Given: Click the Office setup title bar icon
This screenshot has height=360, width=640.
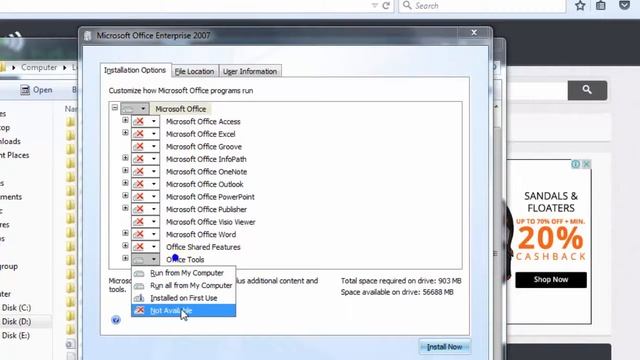Looking at the screenshot, I should click(x=88, y=36).
